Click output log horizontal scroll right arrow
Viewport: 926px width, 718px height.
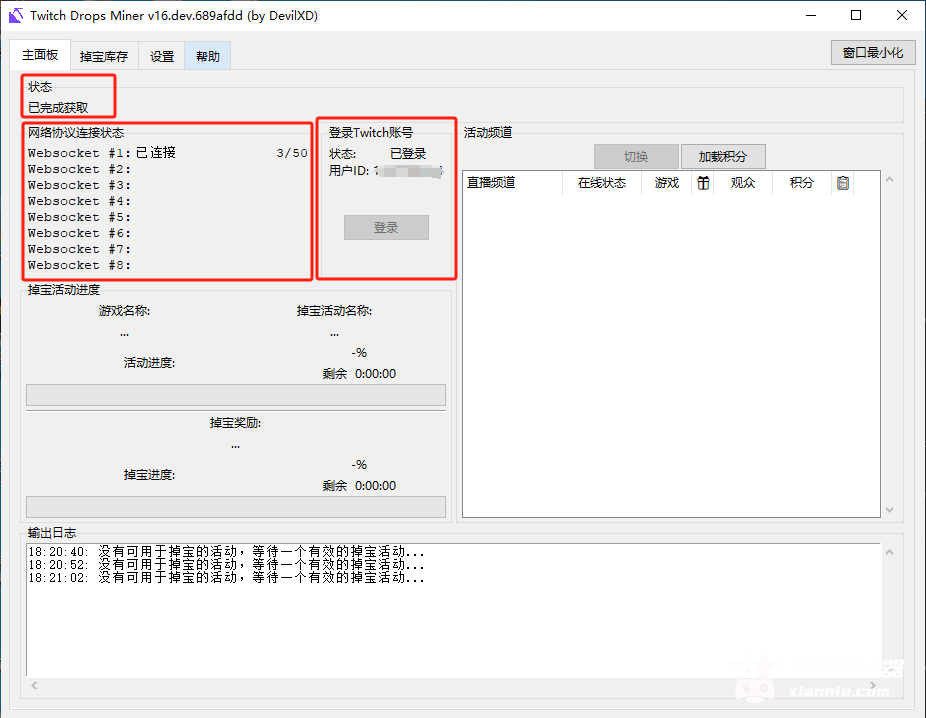pos(873,686)
